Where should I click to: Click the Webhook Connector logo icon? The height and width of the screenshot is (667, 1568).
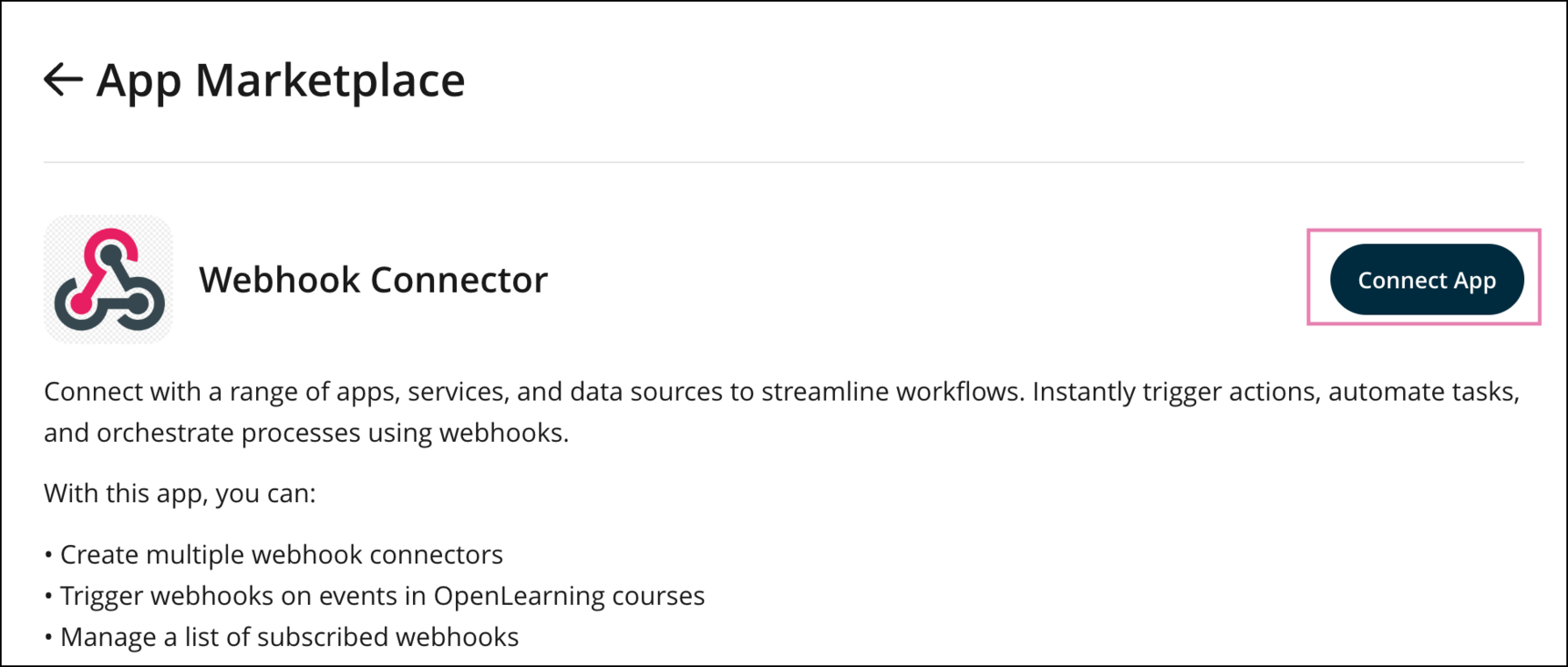pyautogui.click(x=108, y=280)
